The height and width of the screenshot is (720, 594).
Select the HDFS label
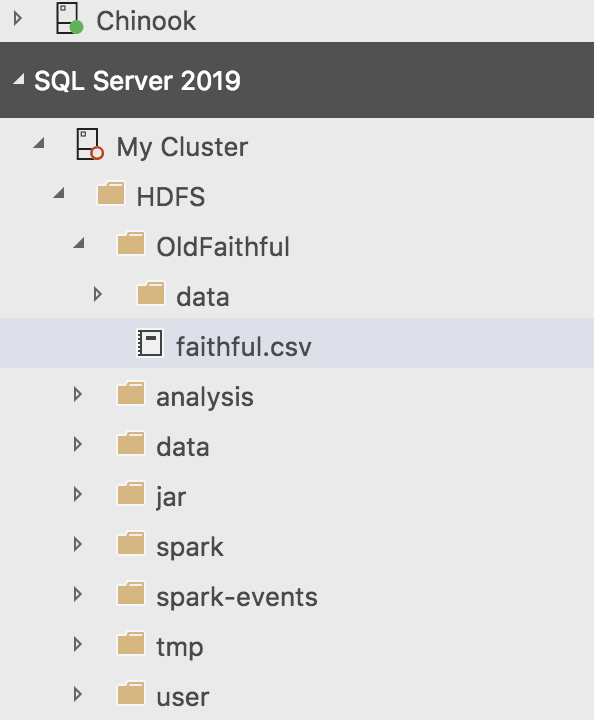[x=171, y=197]
